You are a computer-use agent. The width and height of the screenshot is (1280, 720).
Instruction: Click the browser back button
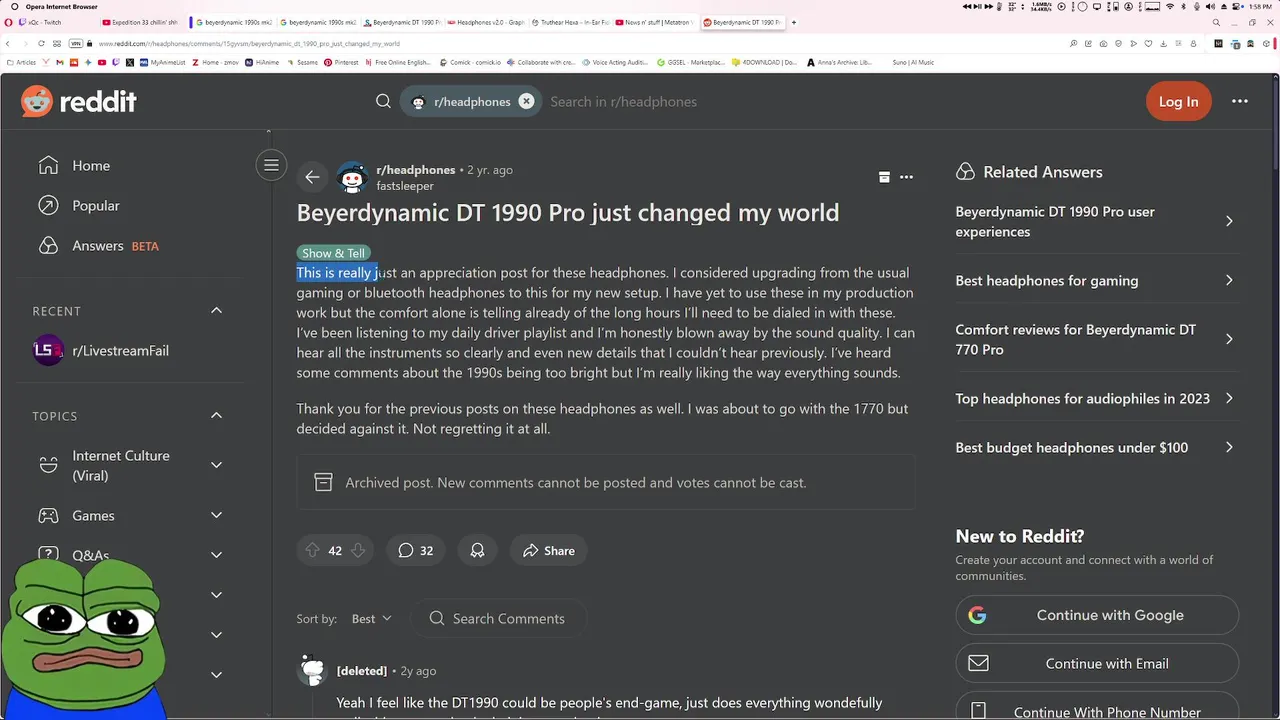tap(8, 44)
